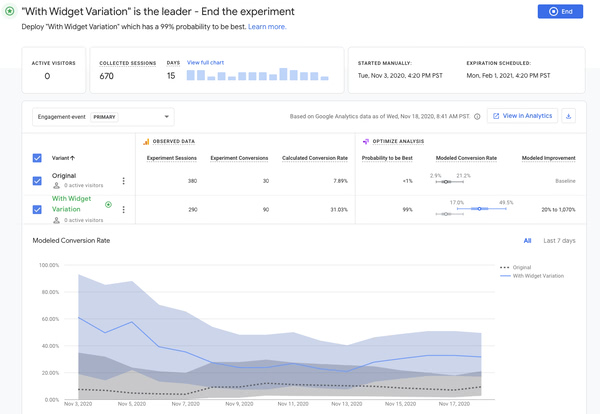Open the Engagement event objective dropdown
Screen dimensions: 600x414
103,117
